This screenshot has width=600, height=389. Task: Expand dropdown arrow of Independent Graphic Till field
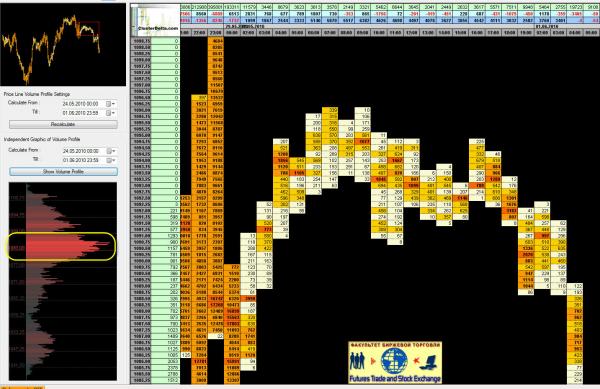pyautogui.click(x=114, y=160)
